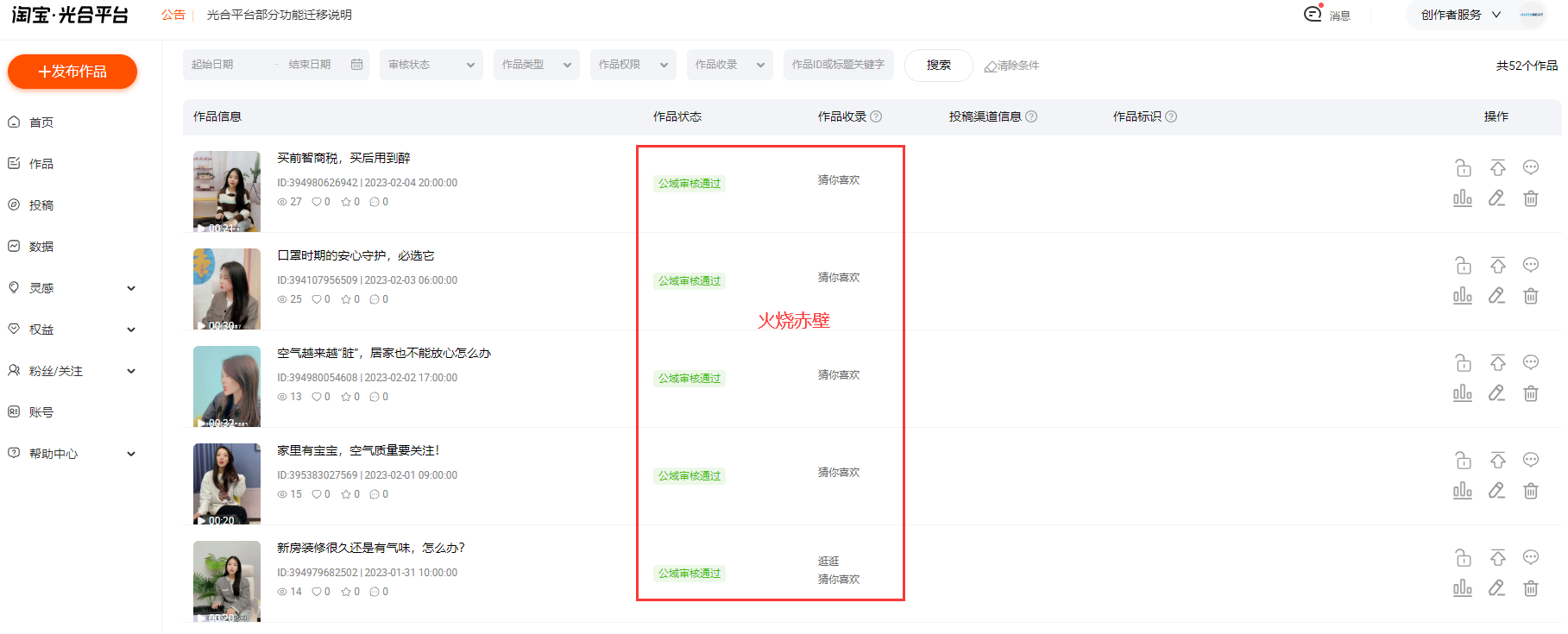Image resolution: width=1568 pixels, height=634 pixels.
Task: Click the user avatar at top right
Action: click(x=1532, y=15)
